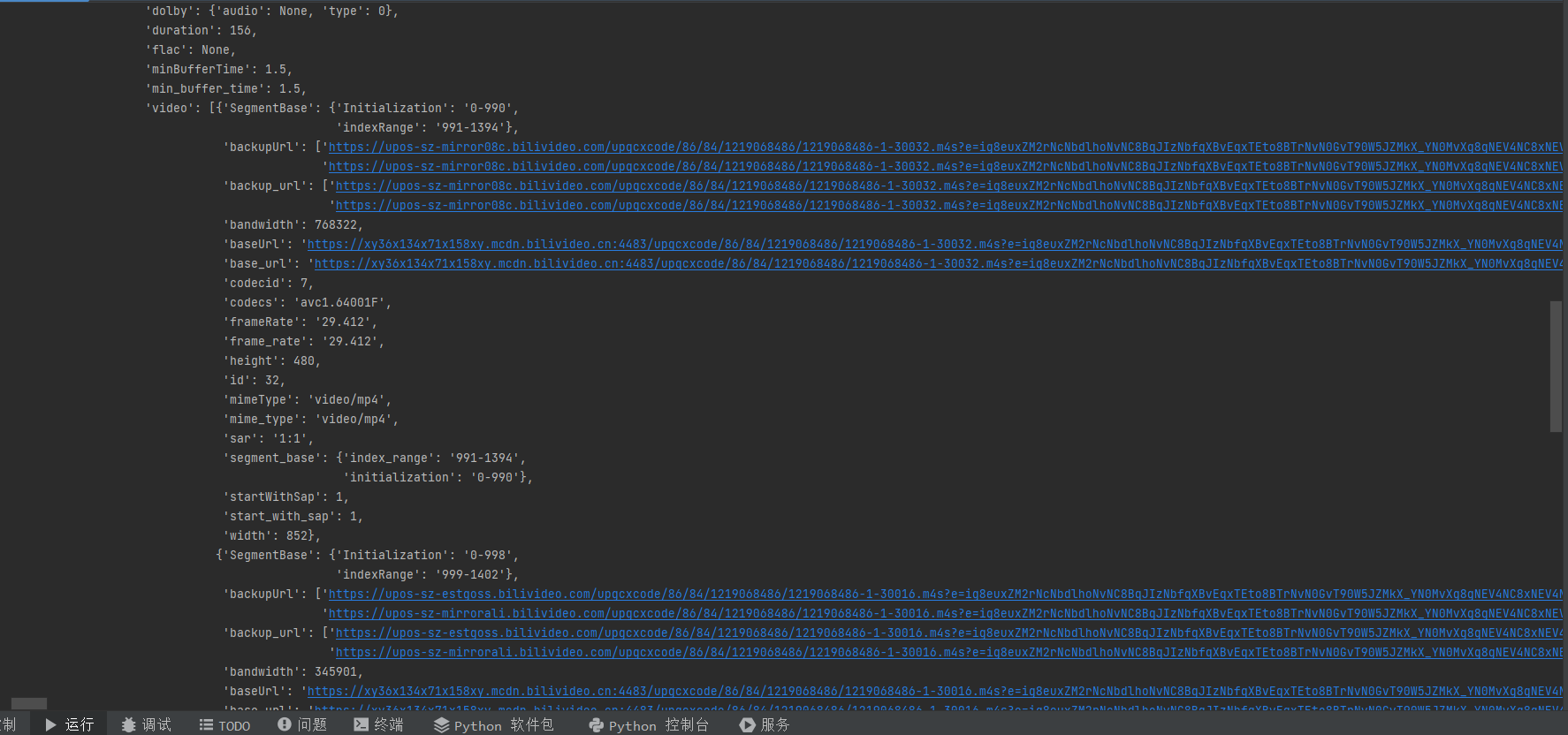The image size is (1568, 735).
Task: Click the 'id': 32 line
Action: [254, 381]
